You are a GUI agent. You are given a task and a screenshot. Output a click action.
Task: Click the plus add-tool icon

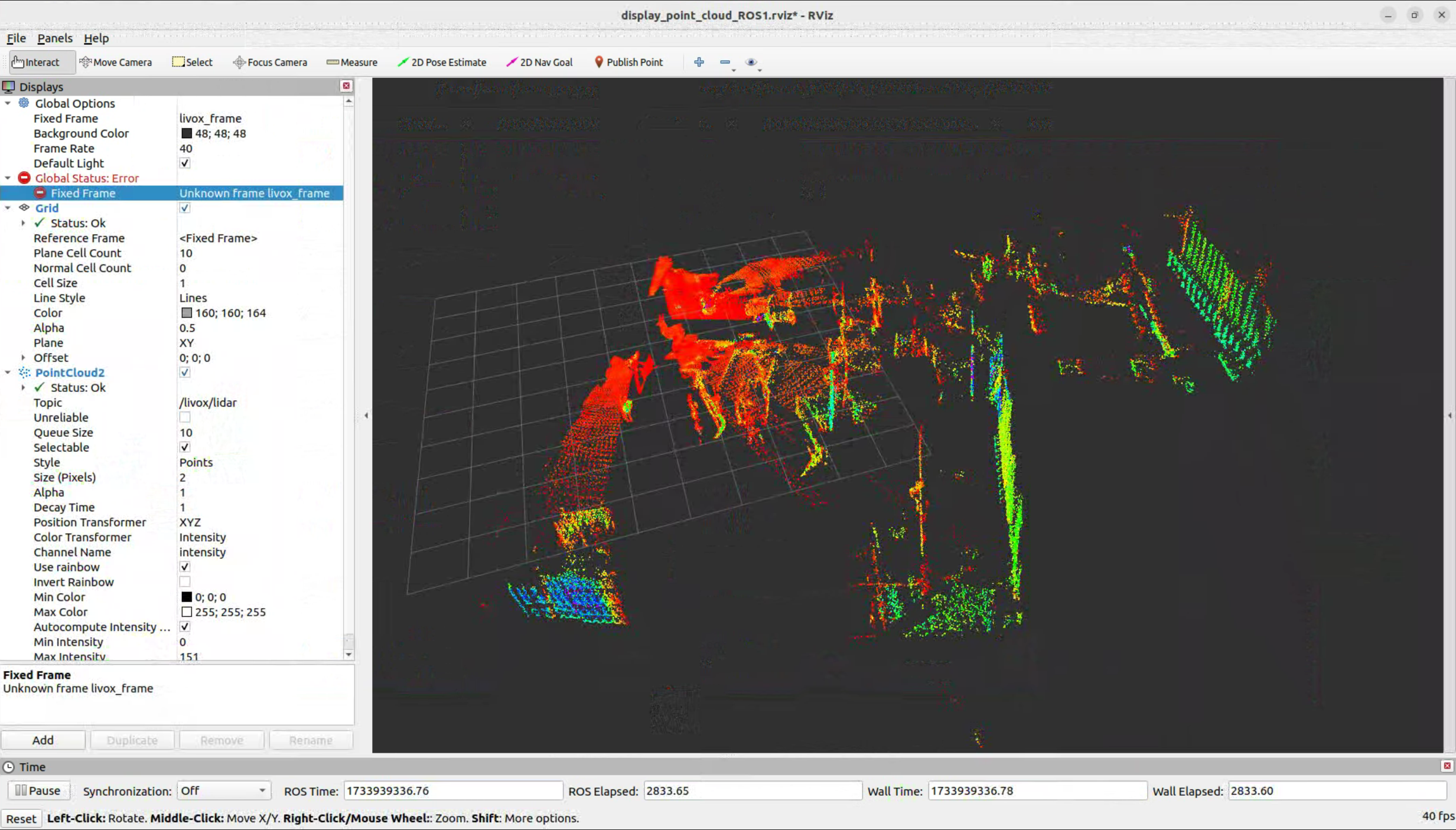[x=699, y=62]
